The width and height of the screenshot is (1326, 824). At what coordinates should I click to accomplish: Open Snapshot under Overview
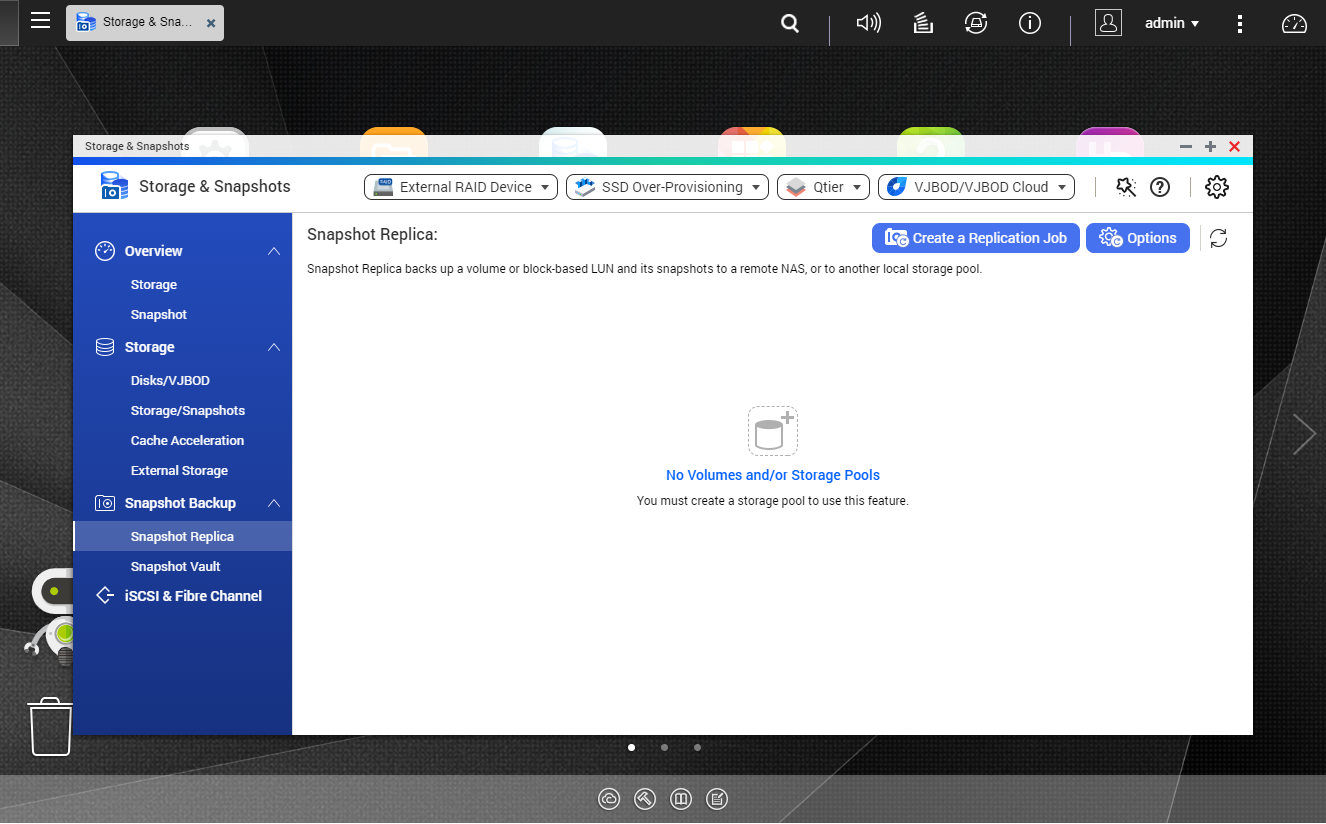pos(159,315)
